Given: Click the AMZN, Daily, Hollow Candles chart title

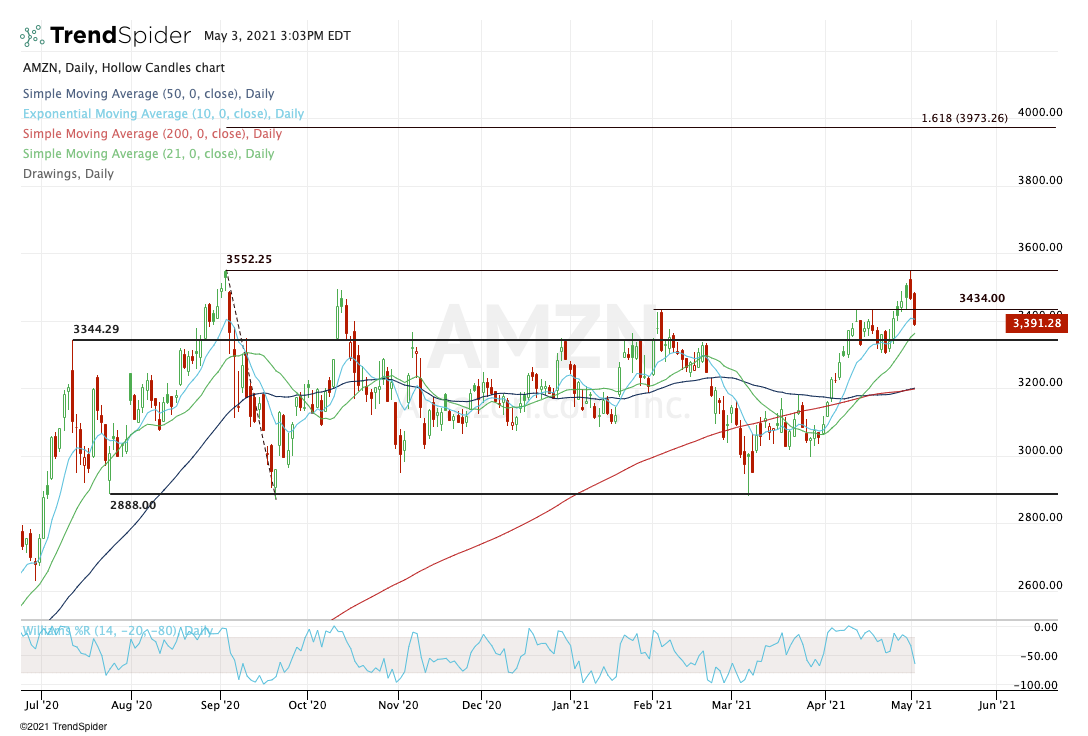Looking at the screenshot, I should (x=124, y=68).
